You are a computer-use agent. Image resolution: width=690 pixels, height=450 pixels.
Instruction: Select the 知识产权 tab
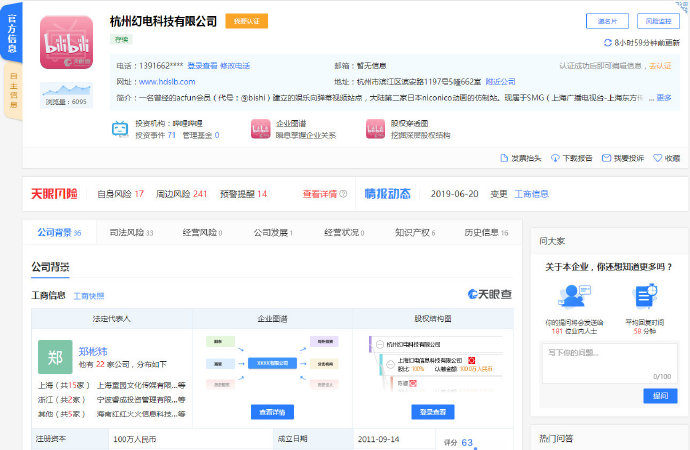[x=415, y=233]
